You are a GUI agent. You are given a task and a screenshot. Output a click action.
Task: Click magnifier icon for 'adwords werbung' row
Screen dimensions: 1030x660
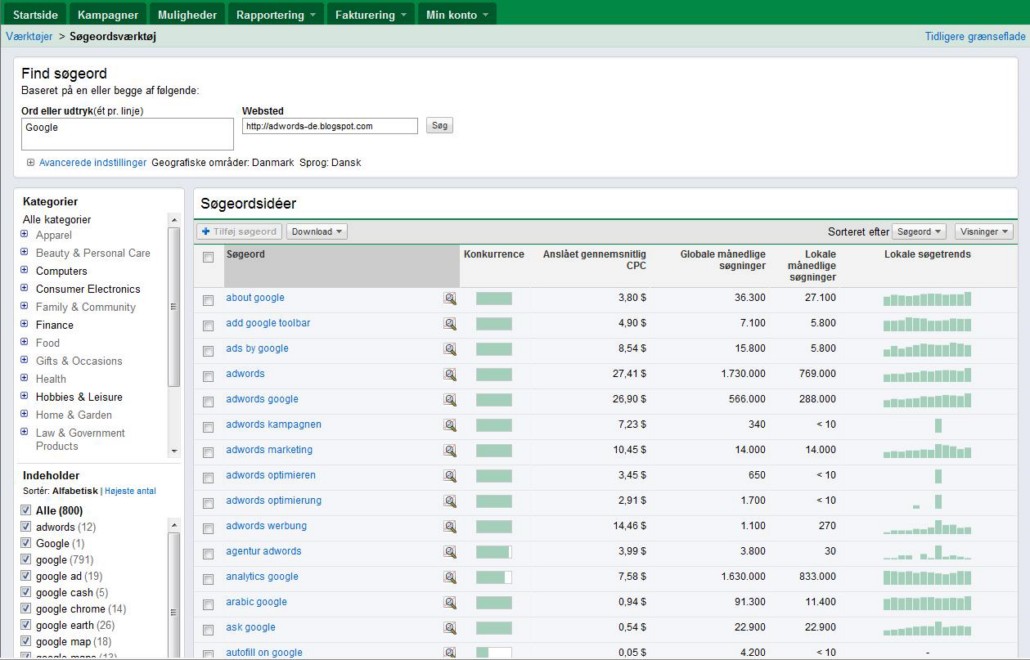(450, 527)
